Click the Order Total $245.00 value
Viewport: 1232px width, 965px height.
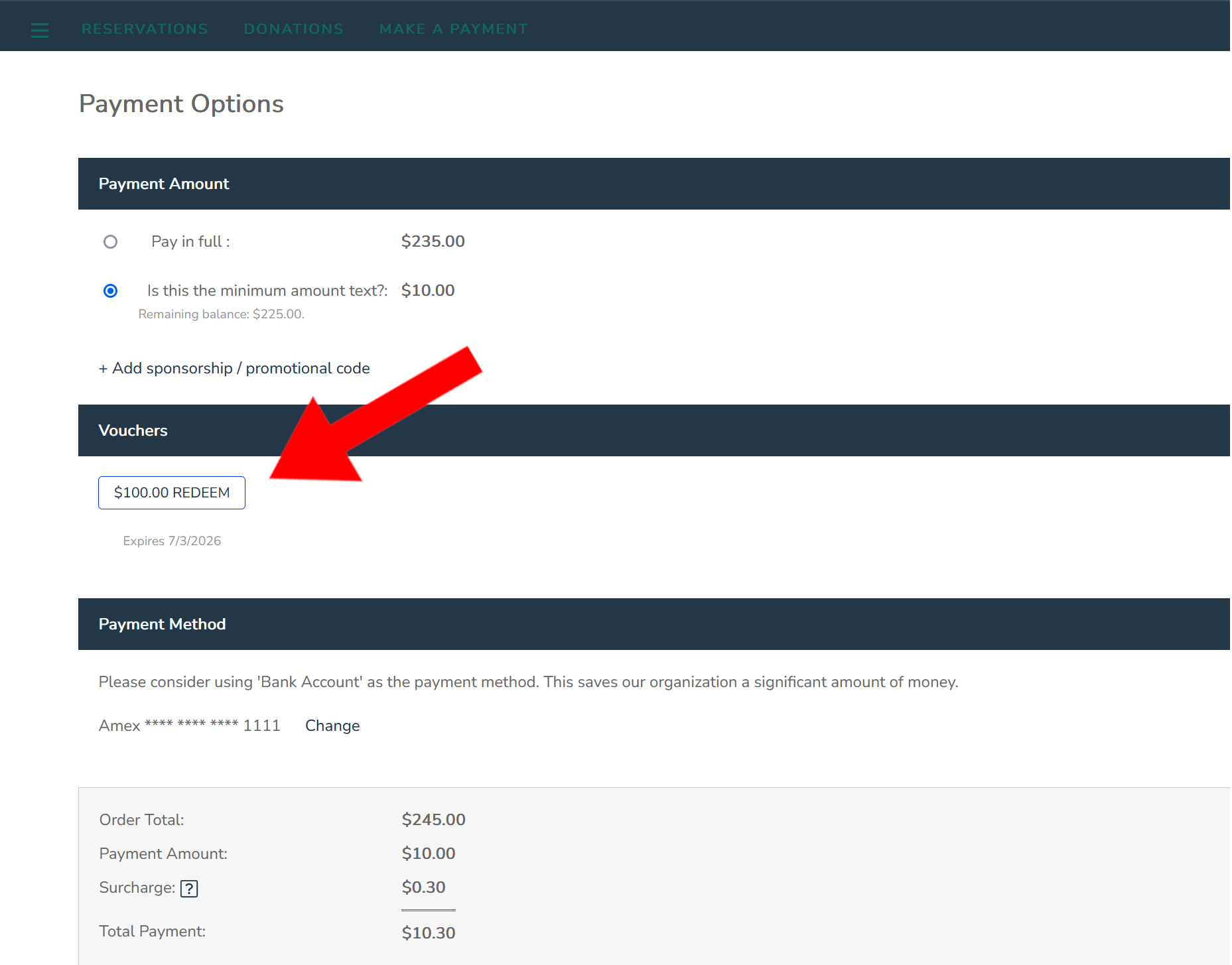433,820
